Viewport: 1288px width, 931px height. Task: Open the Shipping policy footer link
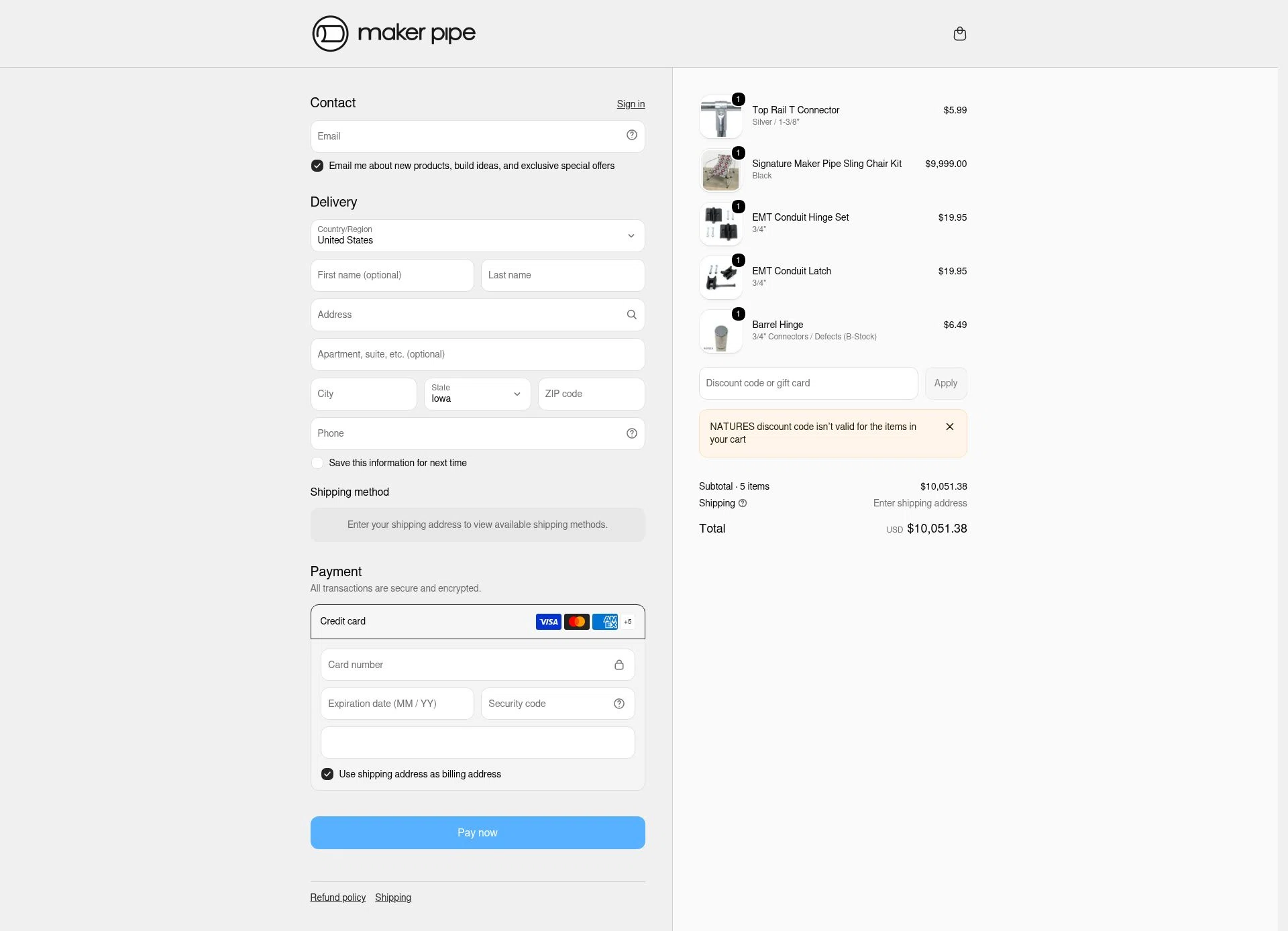(x=393, y=897)
